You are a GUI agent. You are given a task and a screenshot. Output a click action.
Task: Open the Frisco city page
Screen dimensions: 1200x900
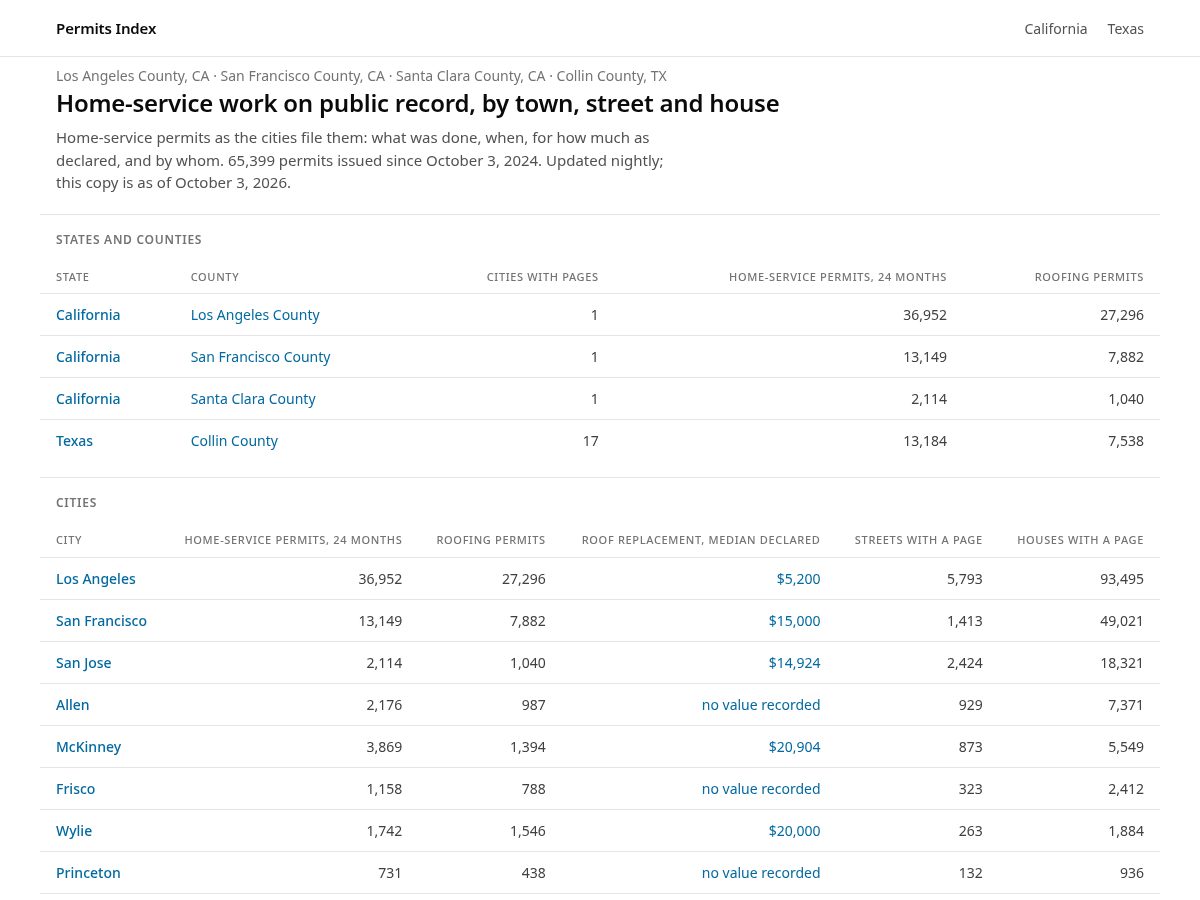(x=76, y=789)
